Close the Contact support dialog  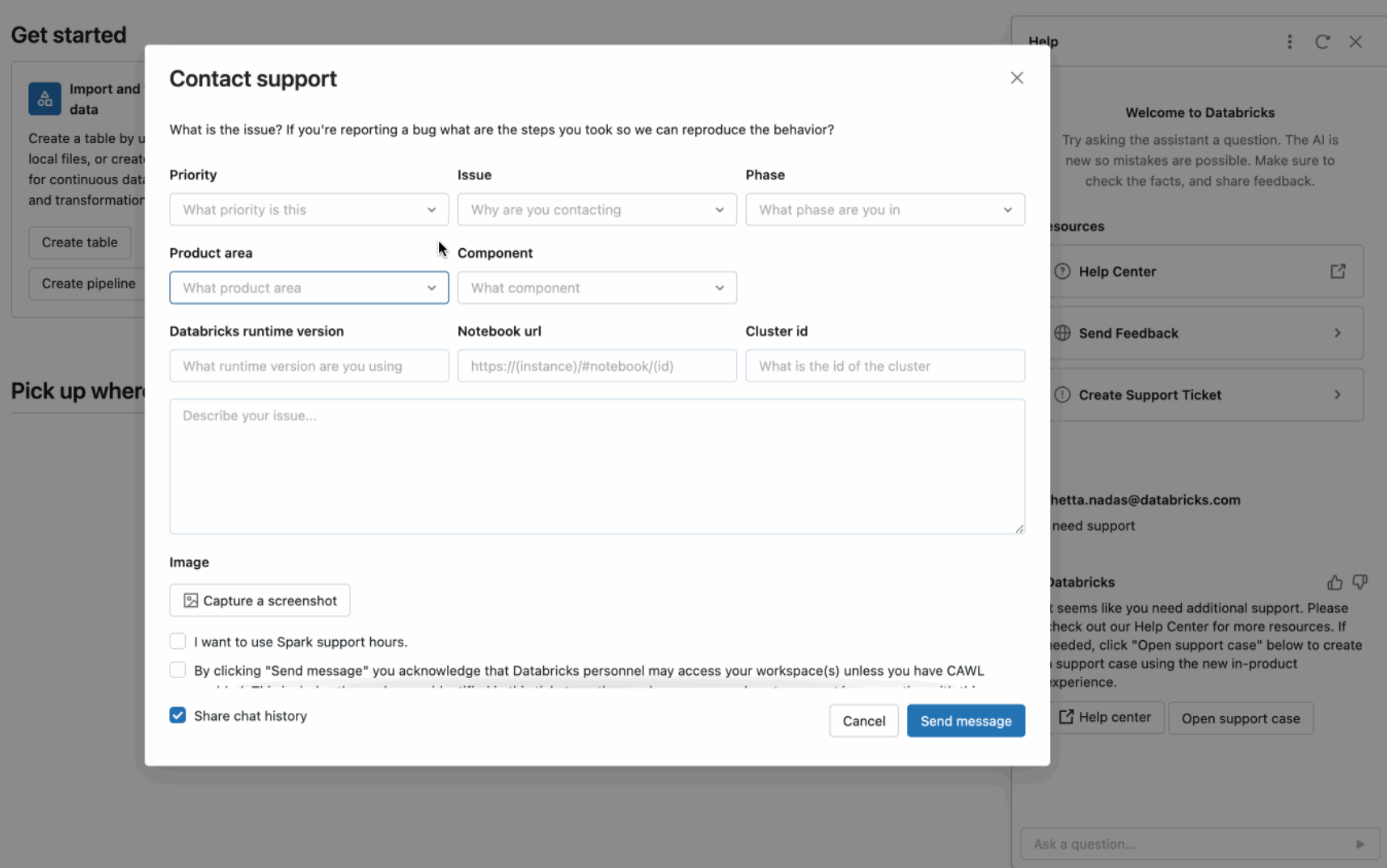click(x=1017, y=78)
